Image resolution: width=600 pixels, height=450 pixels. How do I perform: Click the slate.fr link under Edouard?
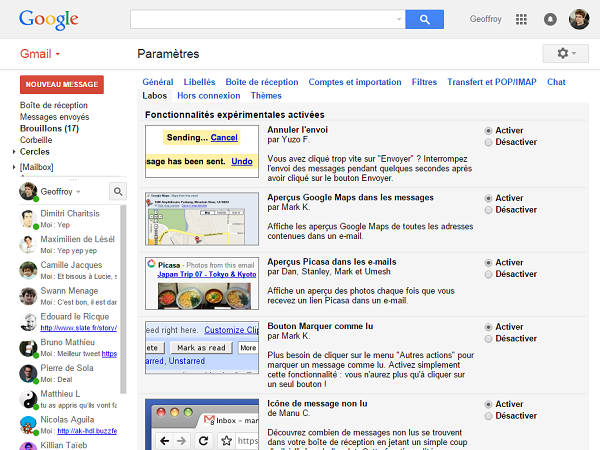pos(78,328)
